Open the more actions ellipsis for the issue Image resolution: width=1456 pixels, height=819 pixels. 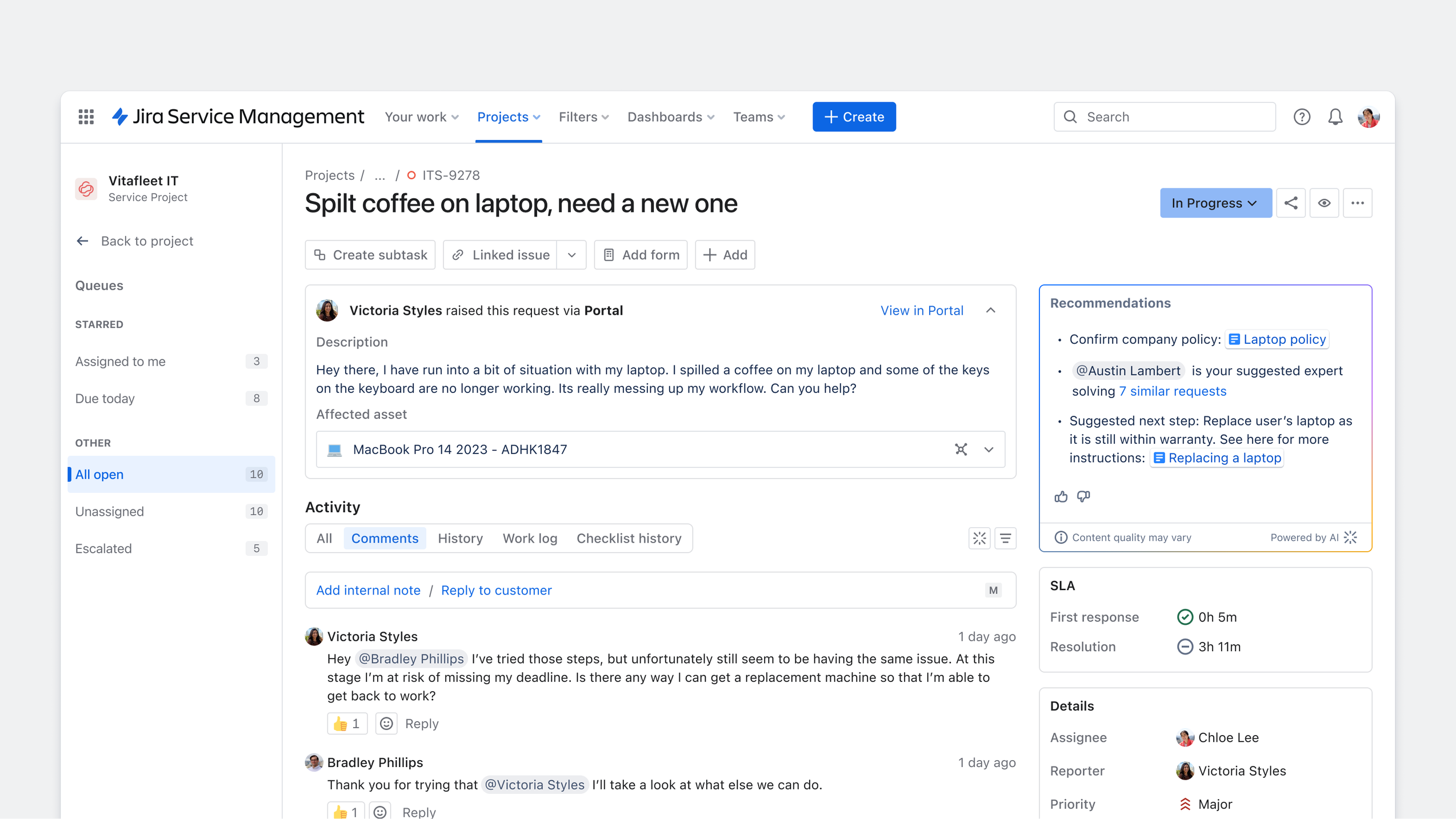point(1358,203)
